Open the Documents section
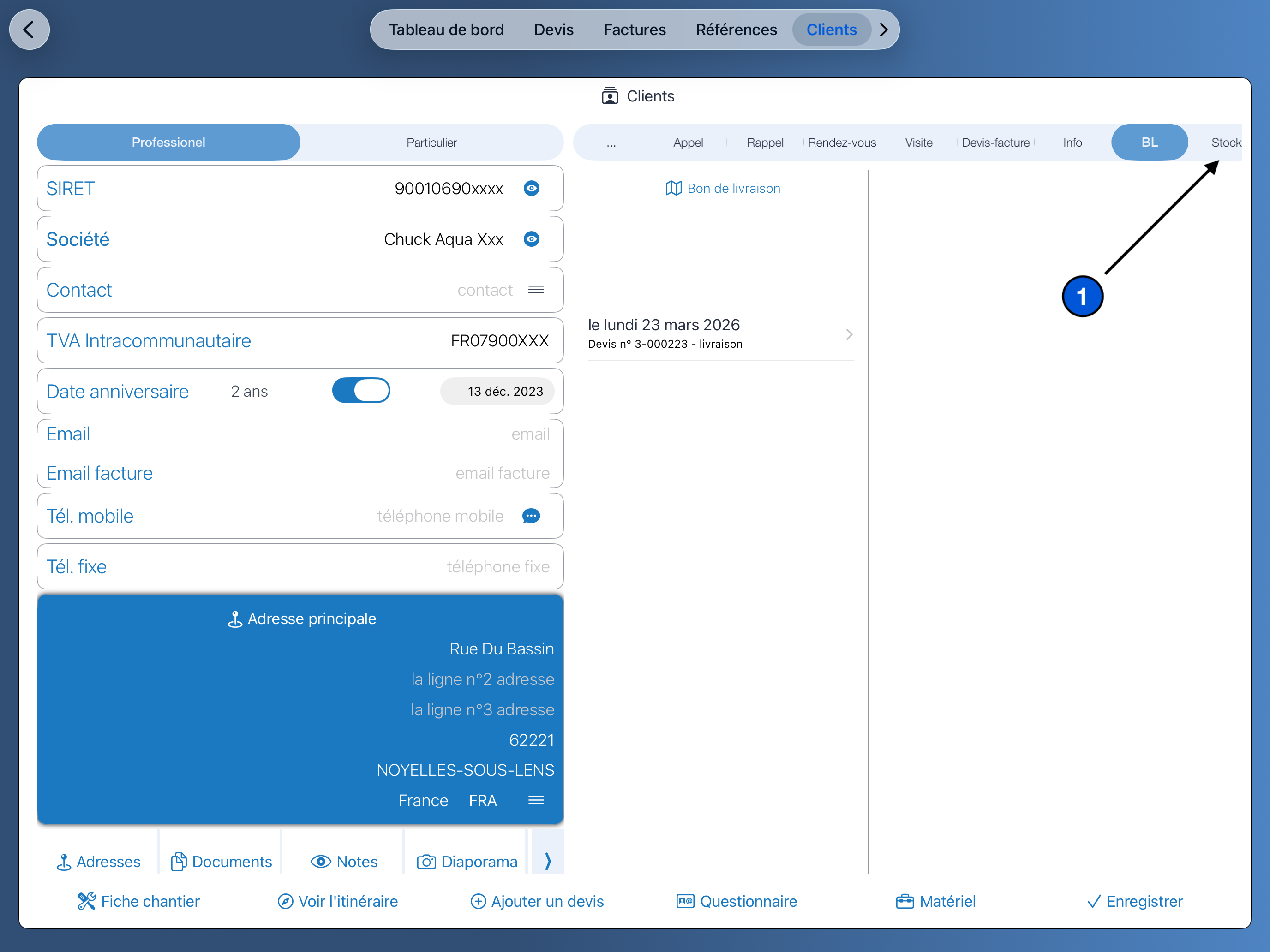 pyautogui.click(x=221, y=861)
